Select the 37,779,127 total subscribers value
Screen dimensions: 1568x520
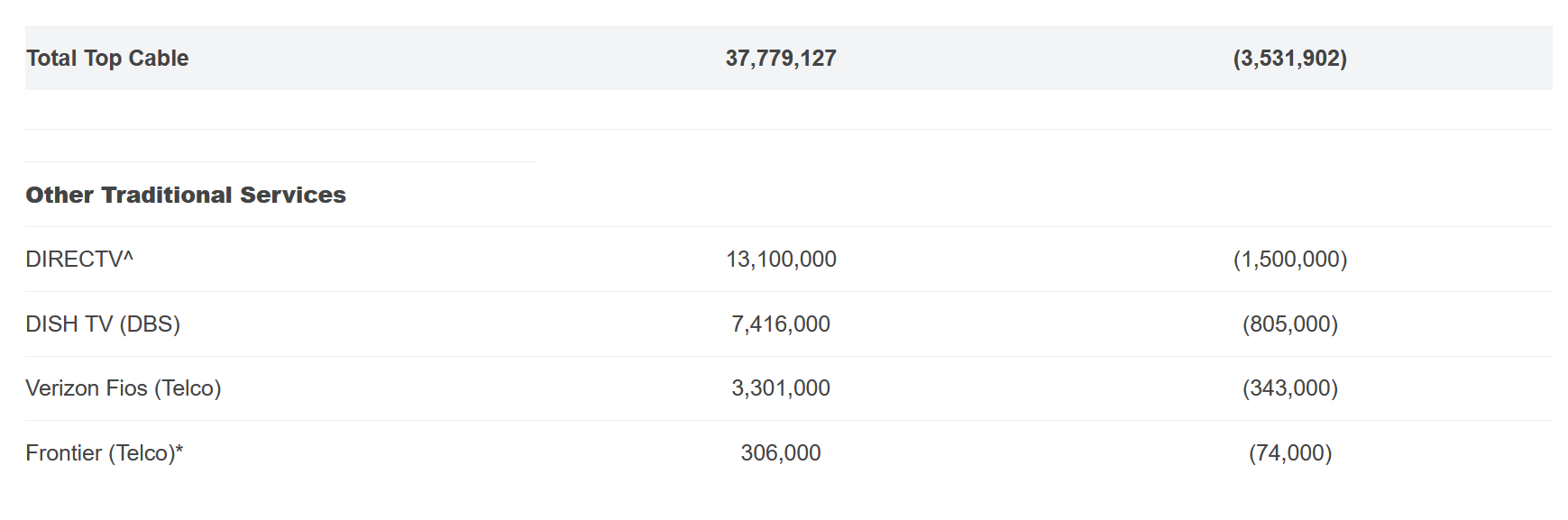[x=781, y=59]
